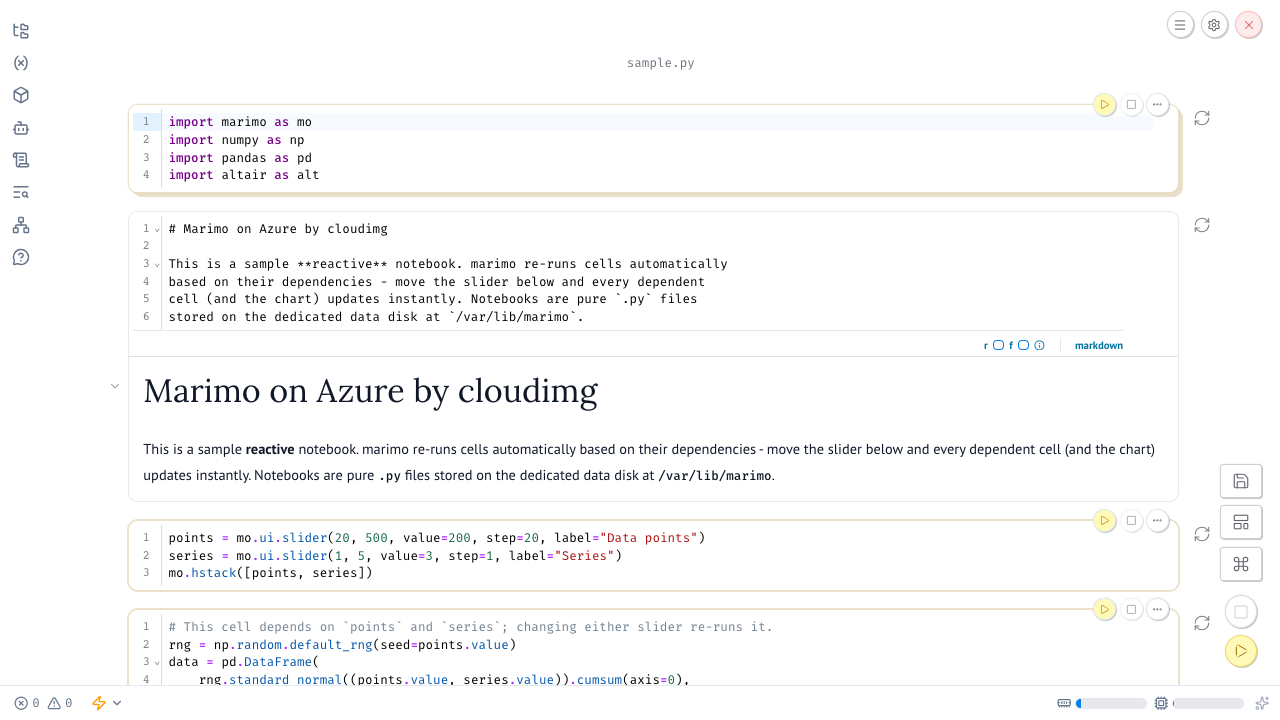Stop execution on the rng DataFrame cell
Viewport: 1280px width, 720px height.
1131,609
